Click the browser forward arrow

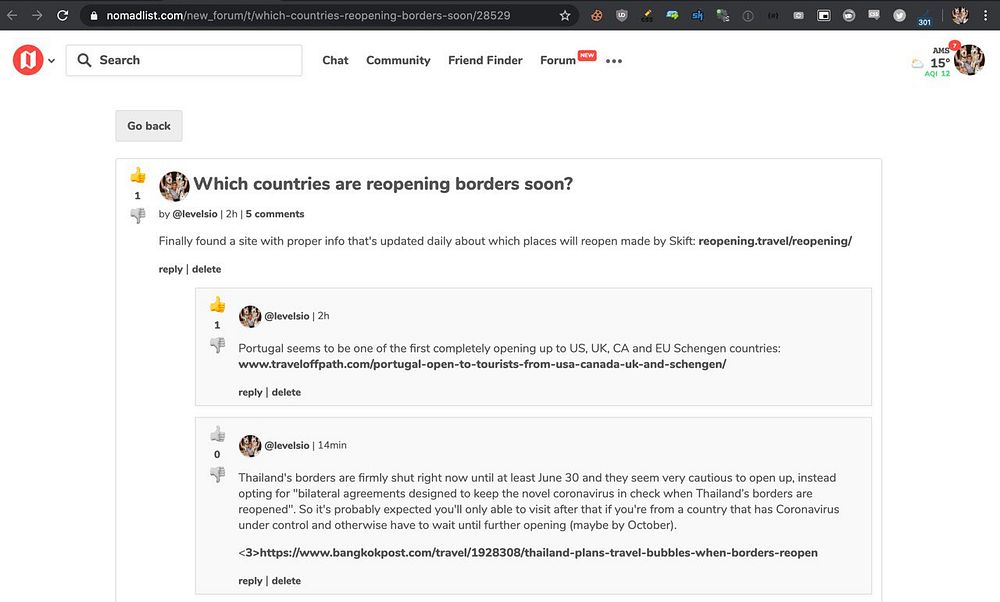click(x=37, y=15)
